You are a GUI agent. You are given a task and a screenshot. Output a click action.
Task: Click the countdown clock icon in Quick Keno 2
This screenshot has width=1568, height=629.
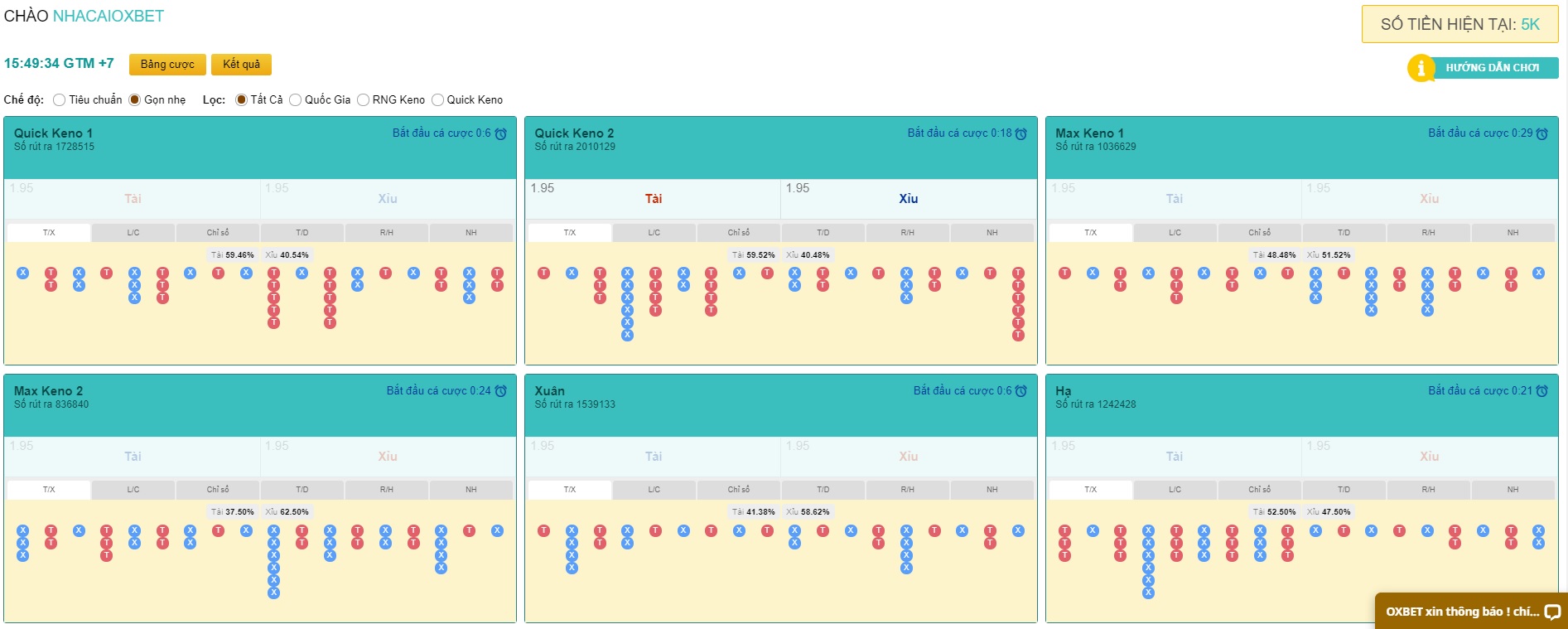pos(1021,134)
